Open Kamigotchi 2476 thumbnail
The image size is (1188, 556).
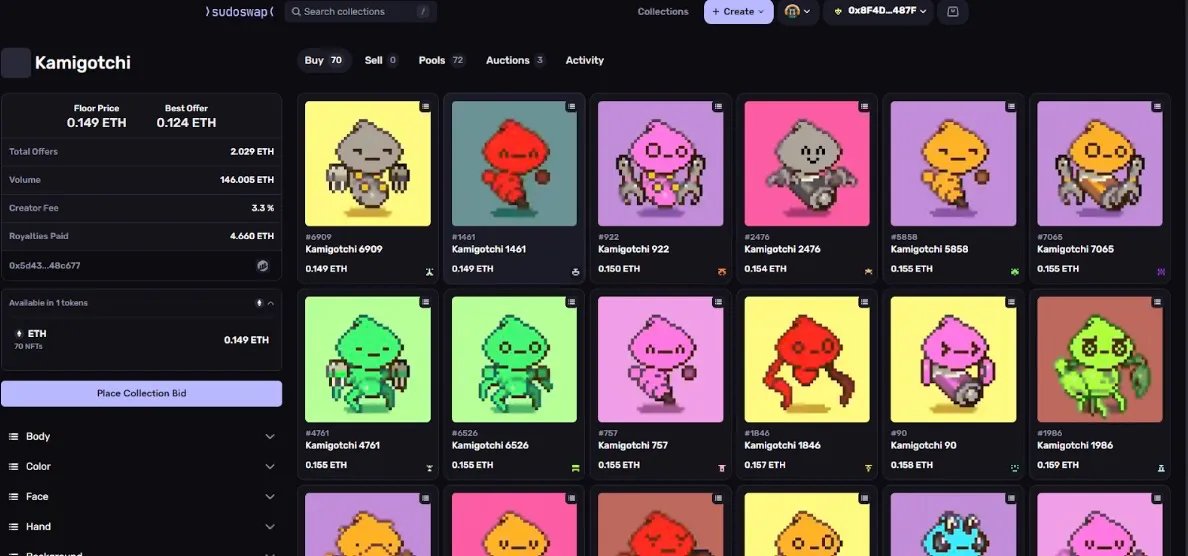pyautogui.click(x=807, y=164)
